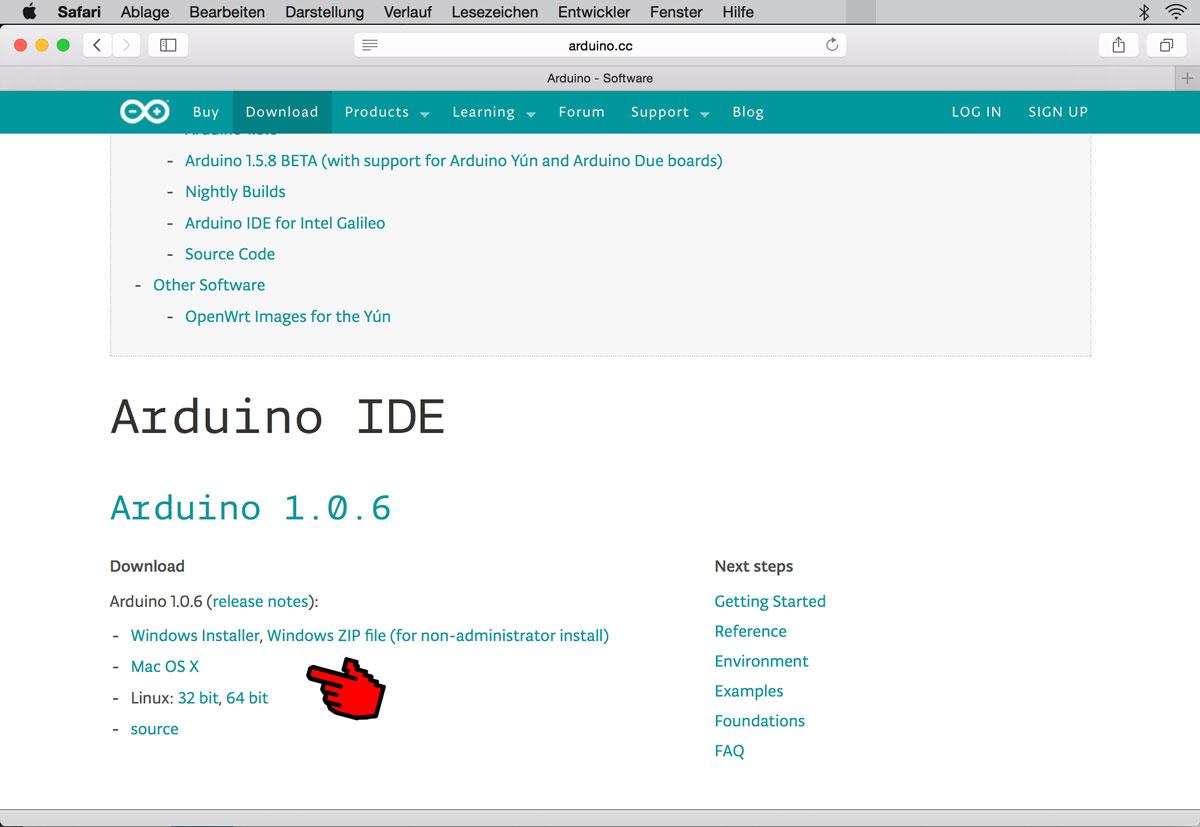Show all tabs button in Safari toolbar
The height and width of the screenshot is (827, 1200).
coord(1166,45)
